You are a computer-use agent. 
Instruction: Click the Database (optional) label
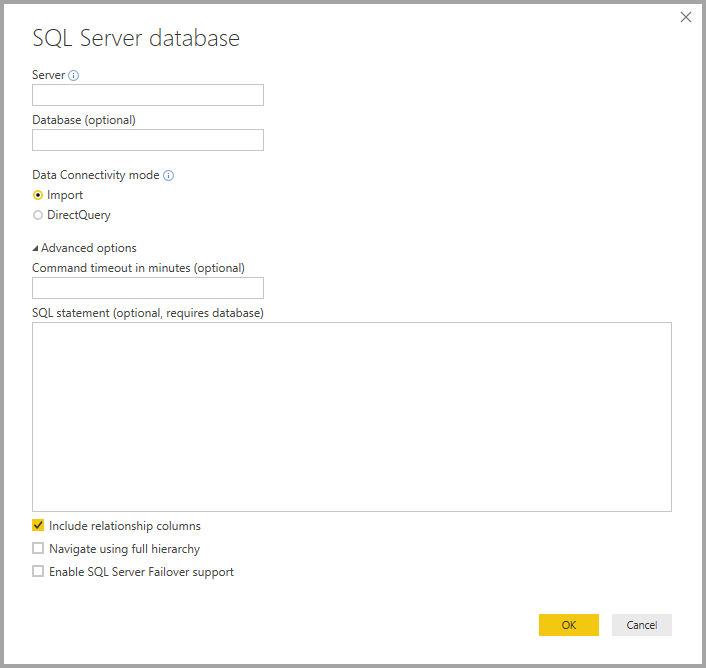84,120
